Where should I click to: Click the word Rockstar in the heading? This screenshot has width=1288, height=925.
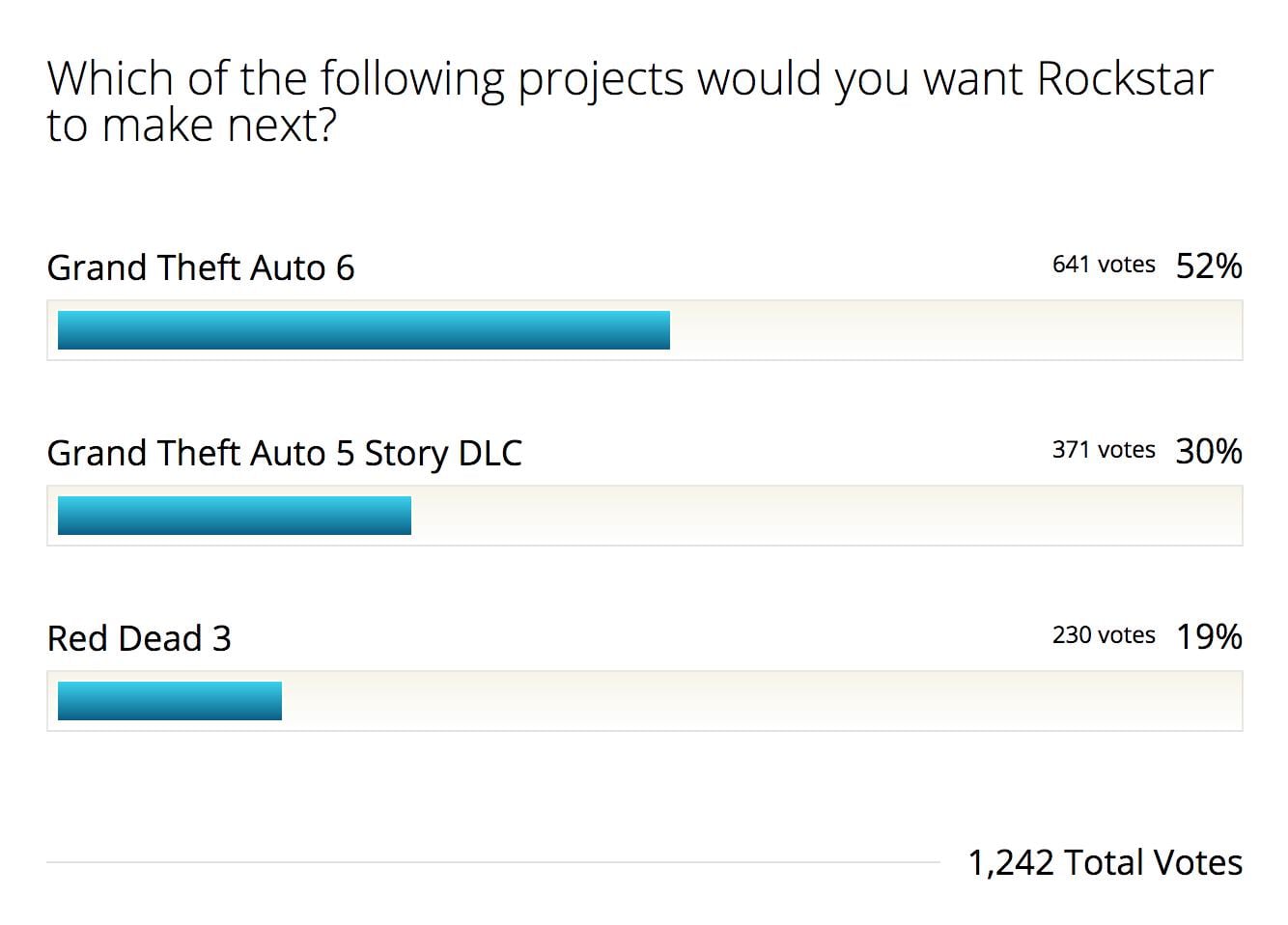click(1124, 79)
